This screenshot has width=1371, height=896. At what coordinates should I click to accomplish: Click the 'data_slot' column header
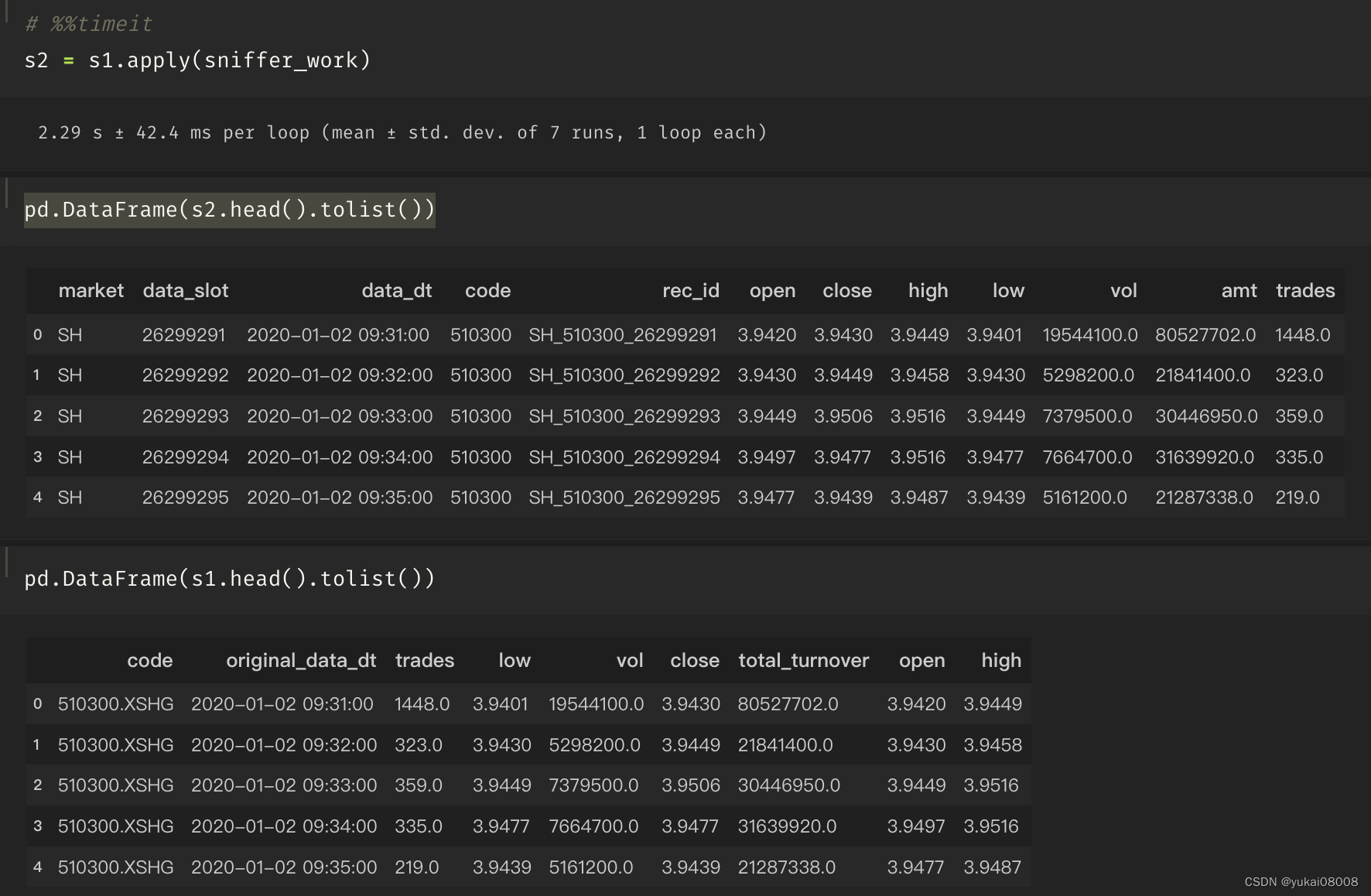186,291
